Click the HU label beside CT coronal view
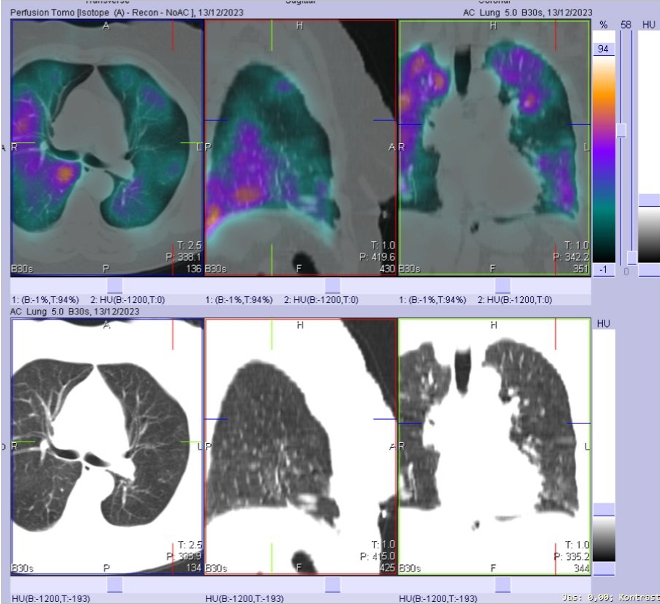Image resolution: width=660 pixels, height=604 pixels. pyautogui.click(x=603, y=324)
